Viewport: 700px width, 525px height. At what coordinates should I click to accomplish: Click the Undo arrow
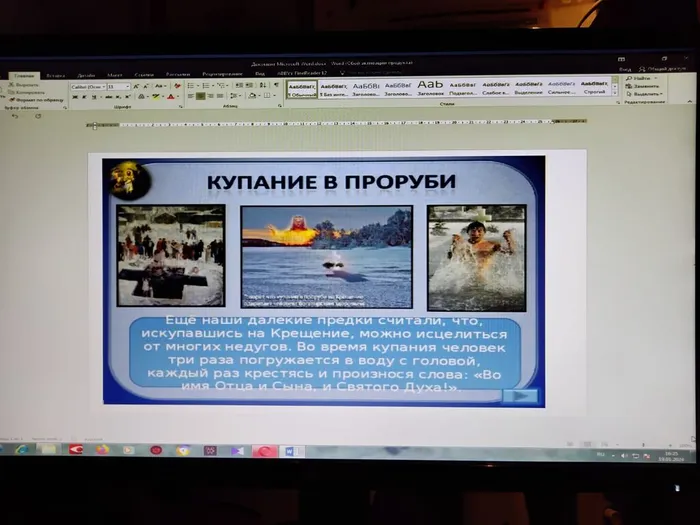coord(15,116)
